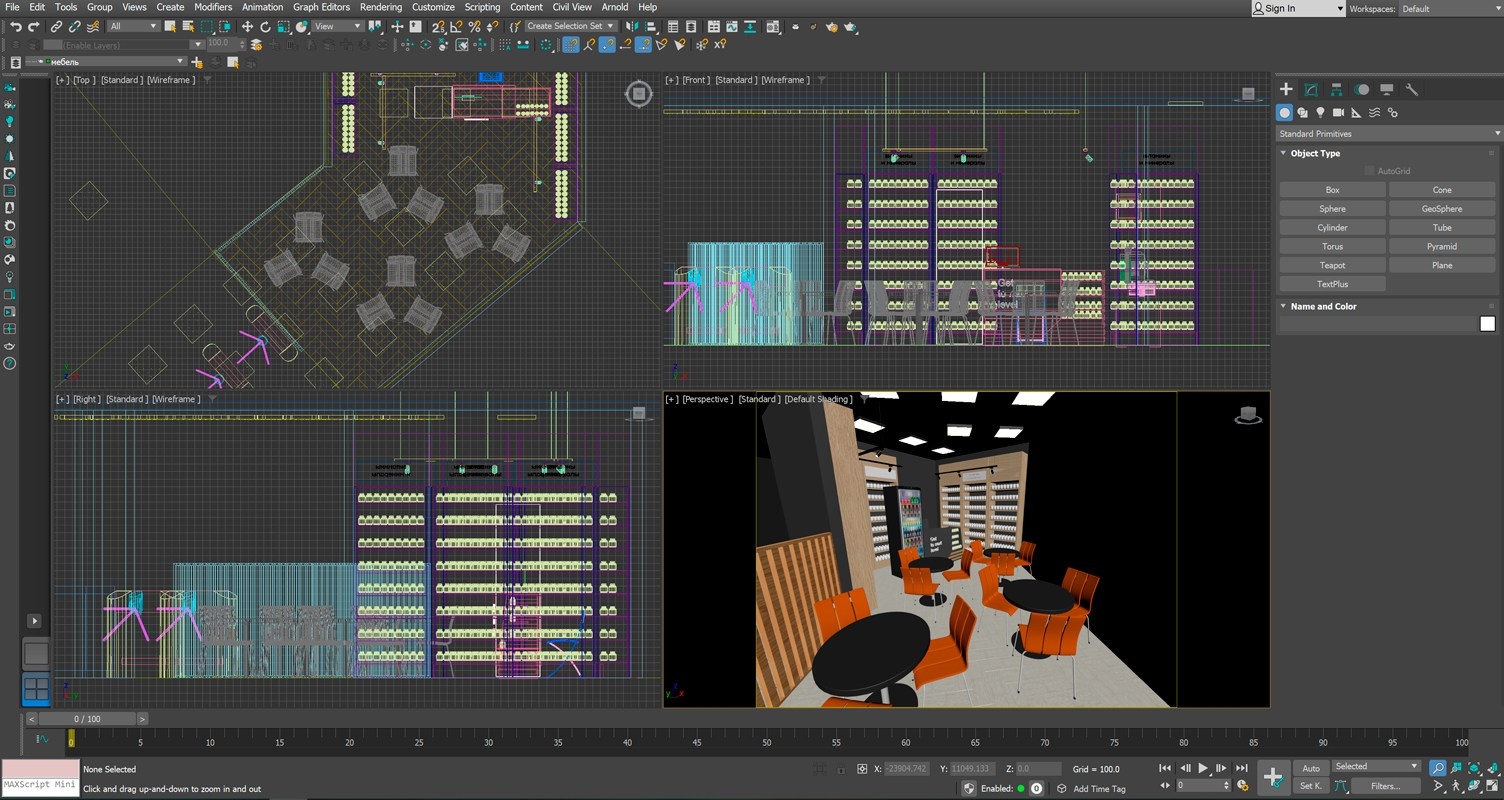The image size is (1504, 800).
Task: Open the Select by Name dialog
Action: [x=188, y=27]
